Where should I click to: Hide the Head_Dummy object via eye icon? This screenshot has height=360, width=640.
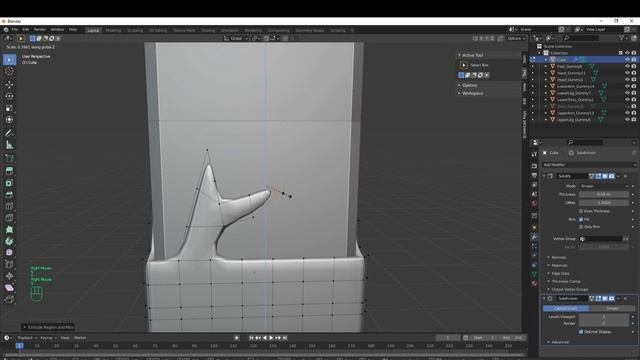coord(627,80)
